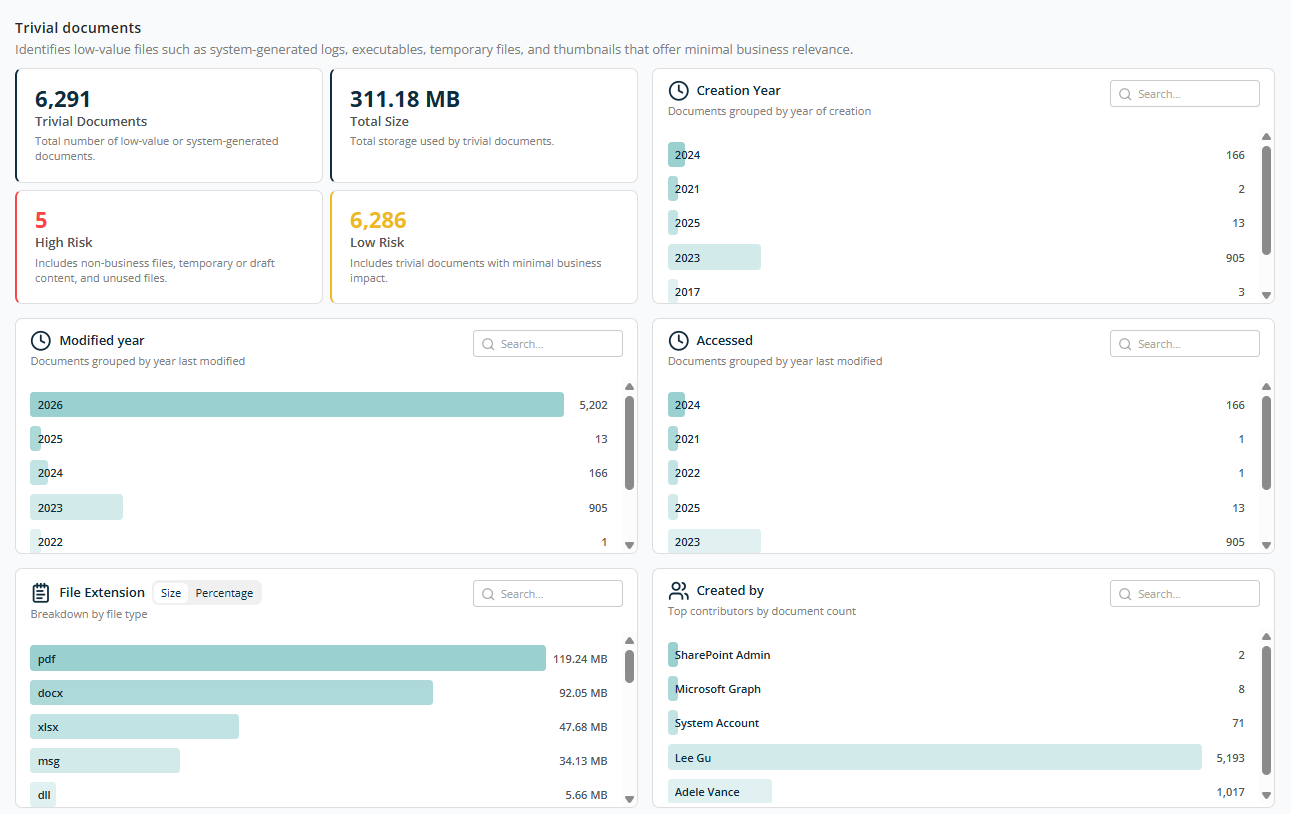The height and width of the screenshot is (814, 1291).
Task: Select SharePoint Admin in Created by
Action: (956, 655)
